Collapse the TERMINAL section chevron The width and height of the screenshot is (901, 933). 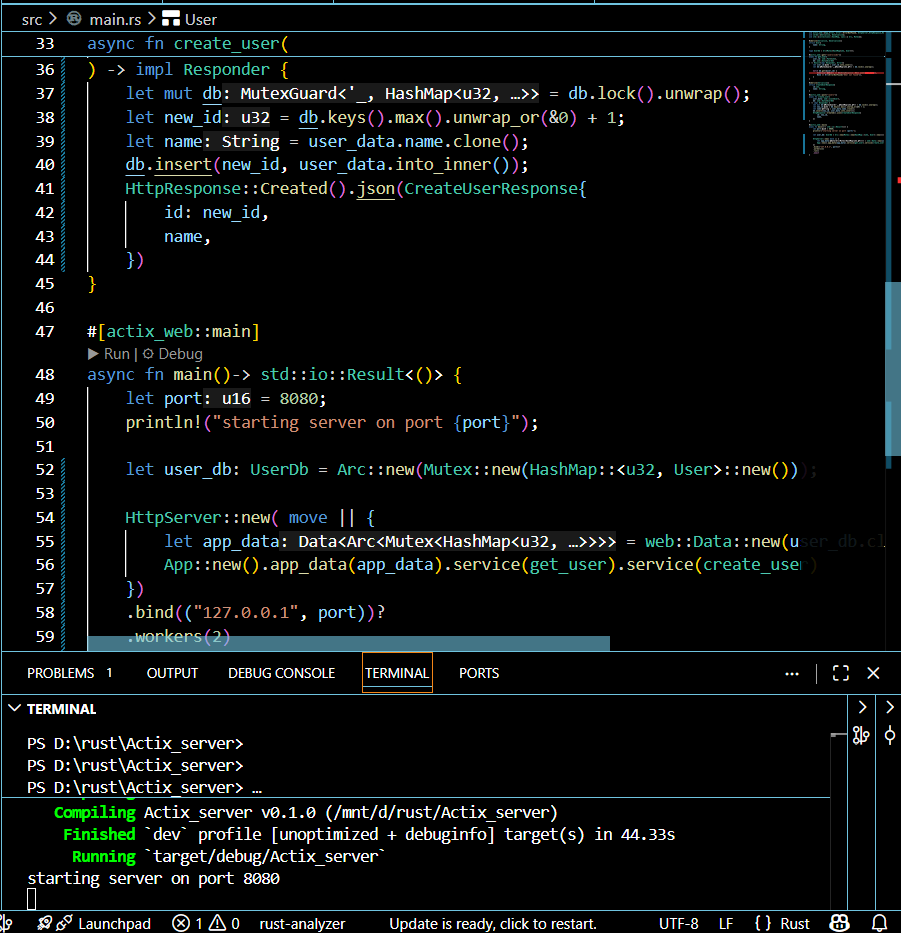coord(14,709)
